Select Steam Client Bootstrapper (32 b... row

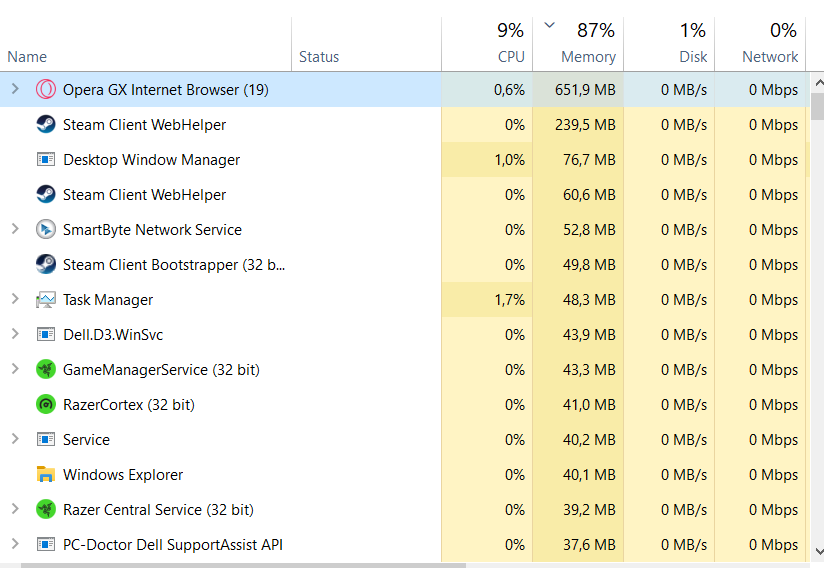point(405,264)
